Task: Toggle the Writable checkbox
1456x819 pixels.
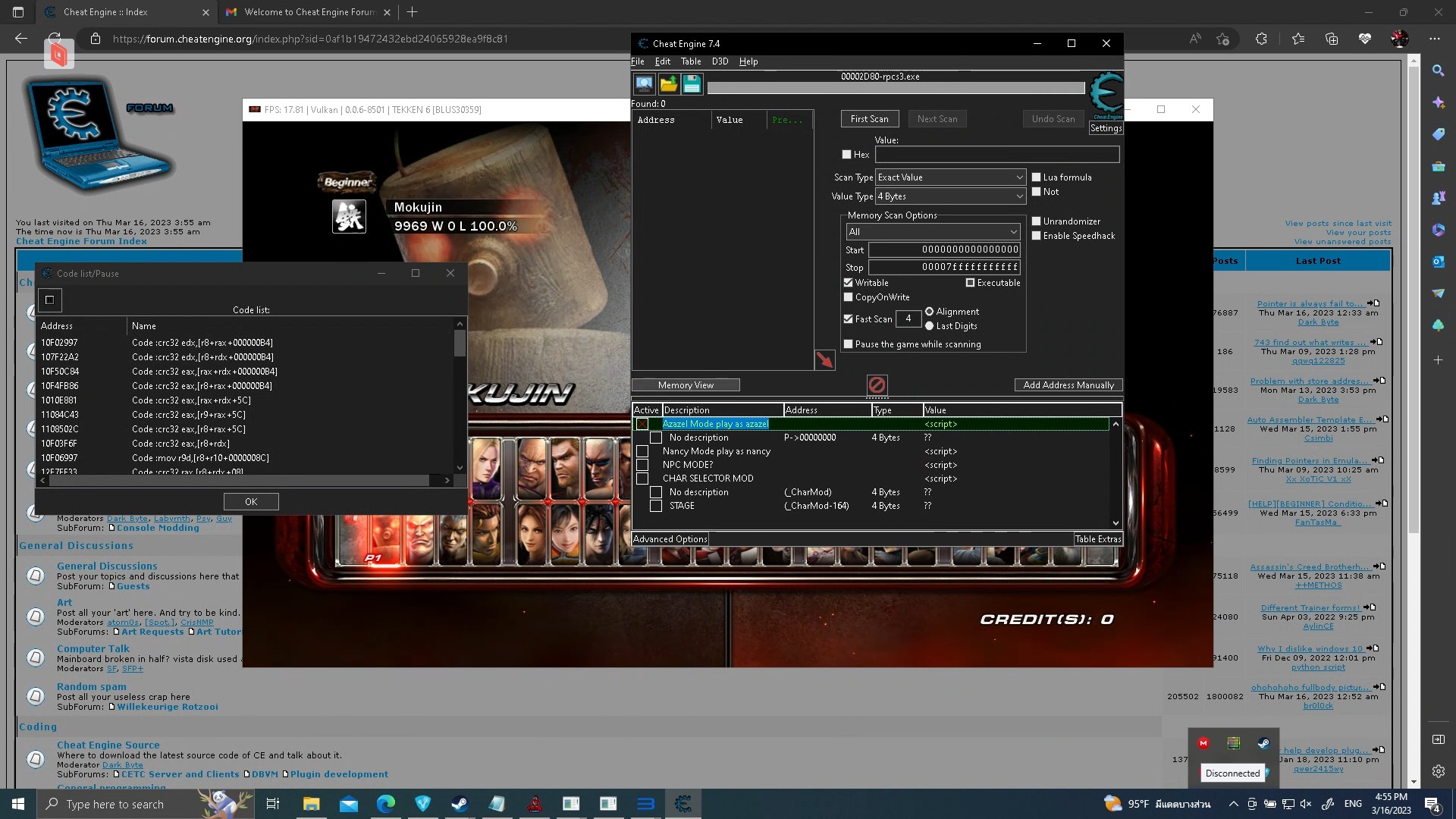Action: click(848, 283)
